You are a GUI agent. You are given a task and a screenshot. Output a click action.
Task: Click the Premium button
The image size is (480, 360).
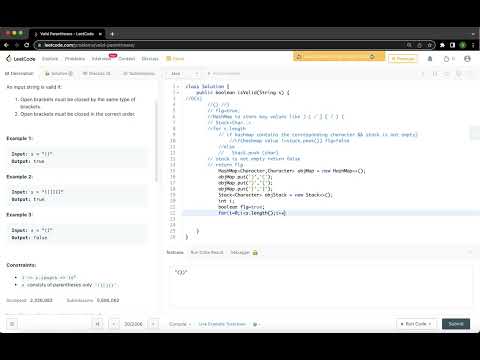(403, 59)
